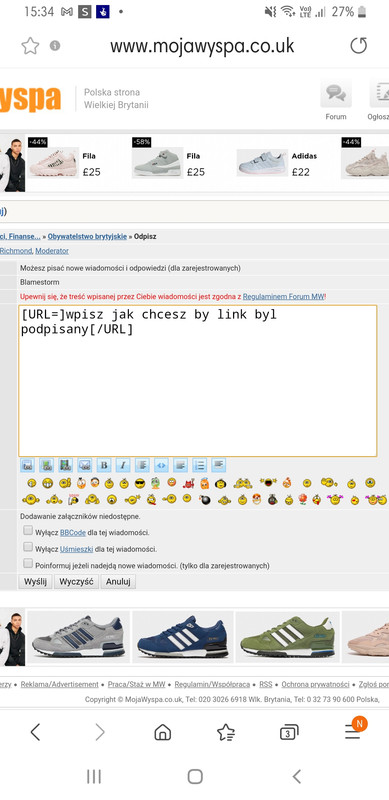Image resolution: width=389 pixels, height=800 pixels.
Task: Insert the green alien smiley
Action: tap(155, 483)
